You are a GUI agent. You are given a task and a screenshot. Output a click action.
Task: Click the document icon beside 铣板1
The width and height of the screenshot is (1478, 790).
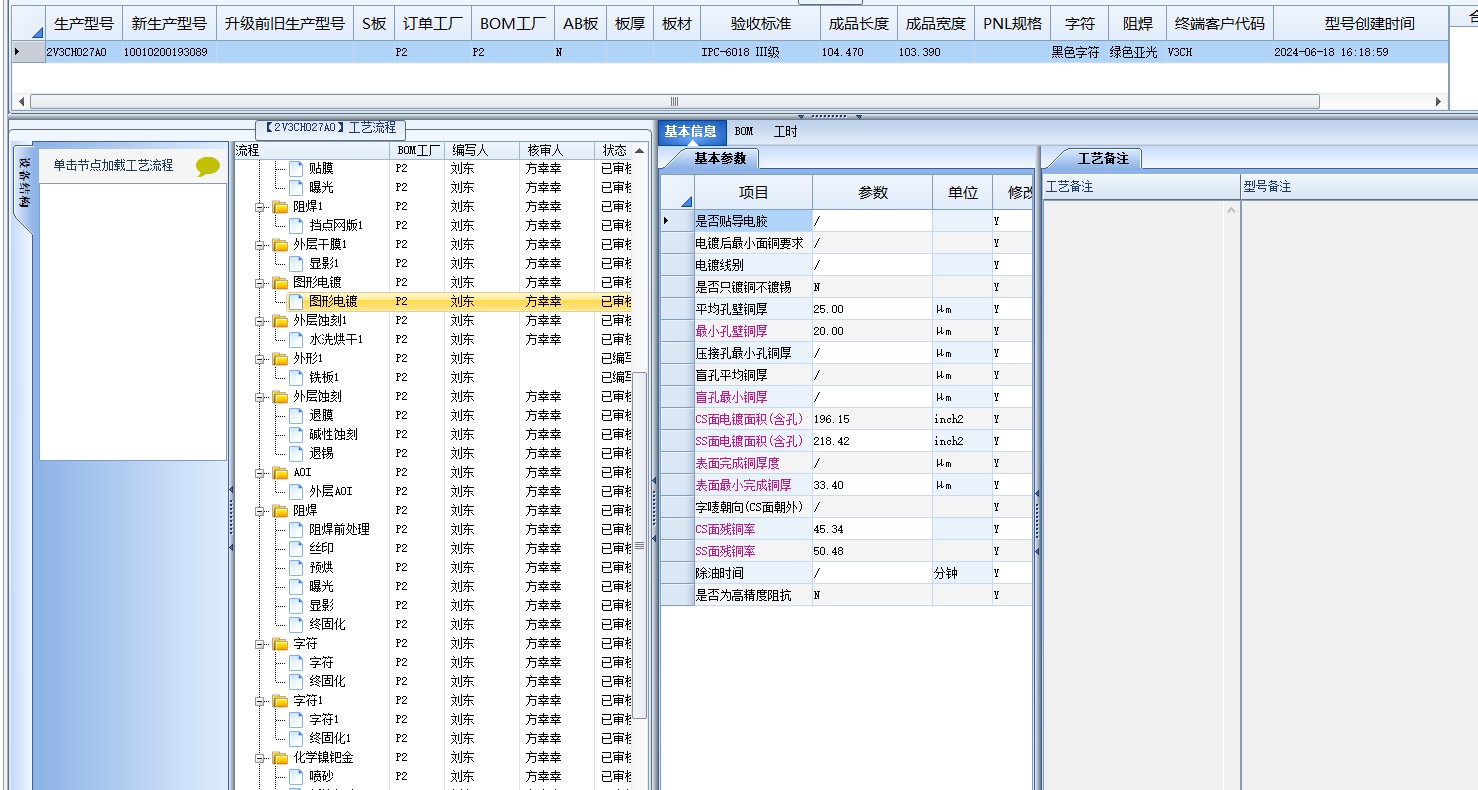296,377
